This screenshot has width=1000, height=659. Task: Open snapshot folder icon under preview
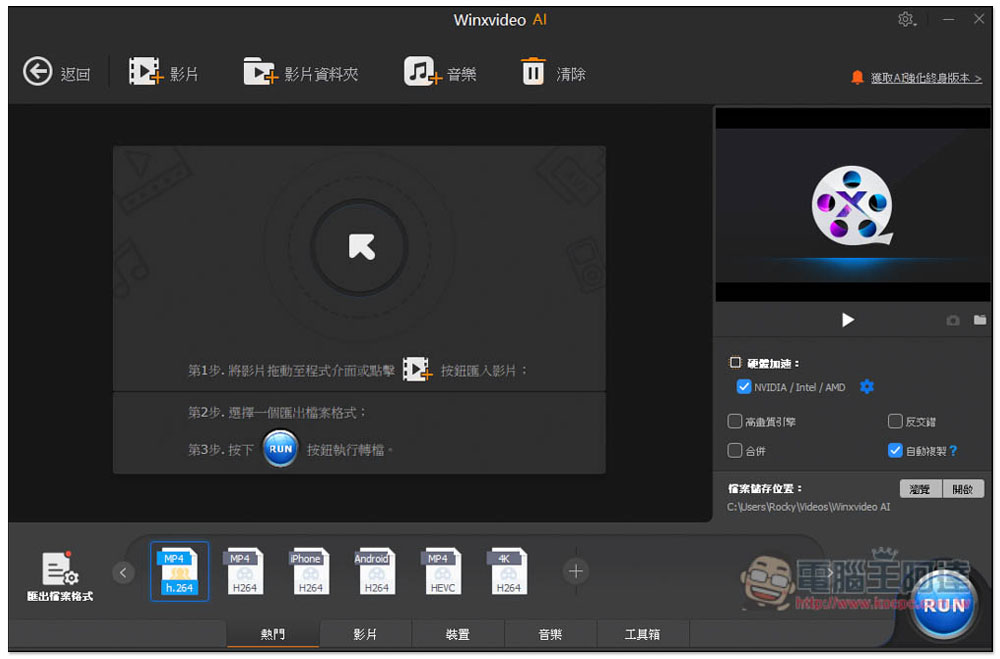coord(980,320)
